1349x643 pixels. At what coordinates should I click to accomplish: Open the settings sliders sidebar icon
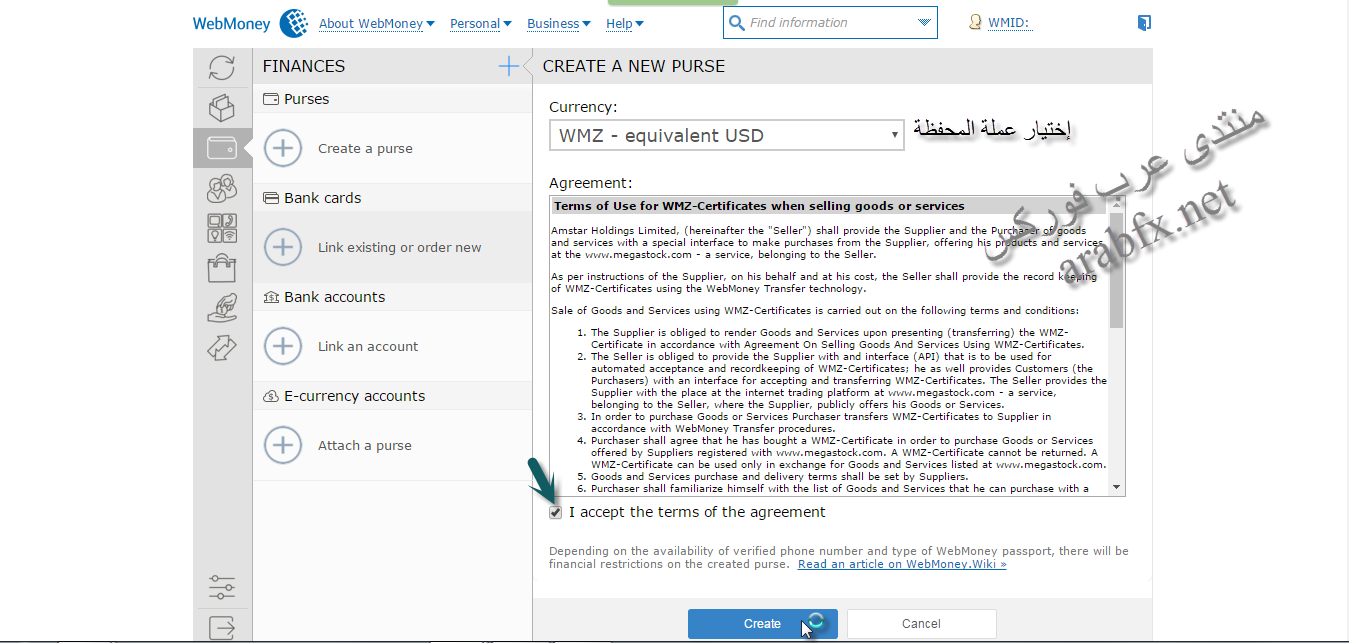pyautogui.click(x=222, y=587)
